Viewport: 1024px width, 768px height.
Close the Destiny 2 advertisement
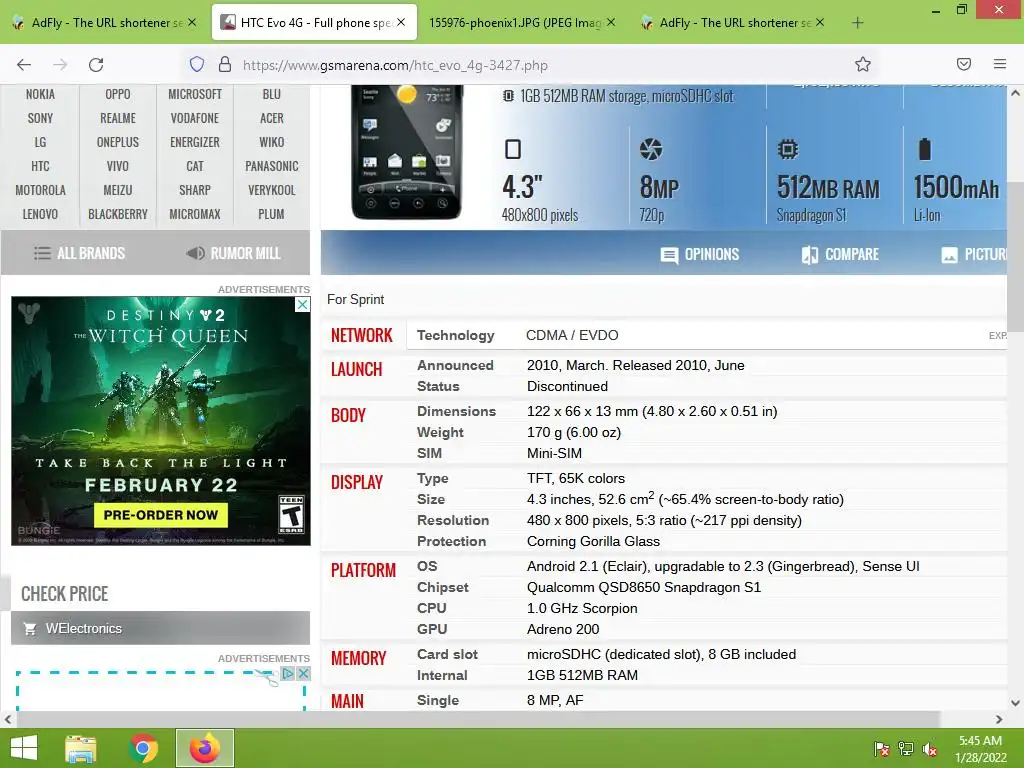(x=302, y=304)
